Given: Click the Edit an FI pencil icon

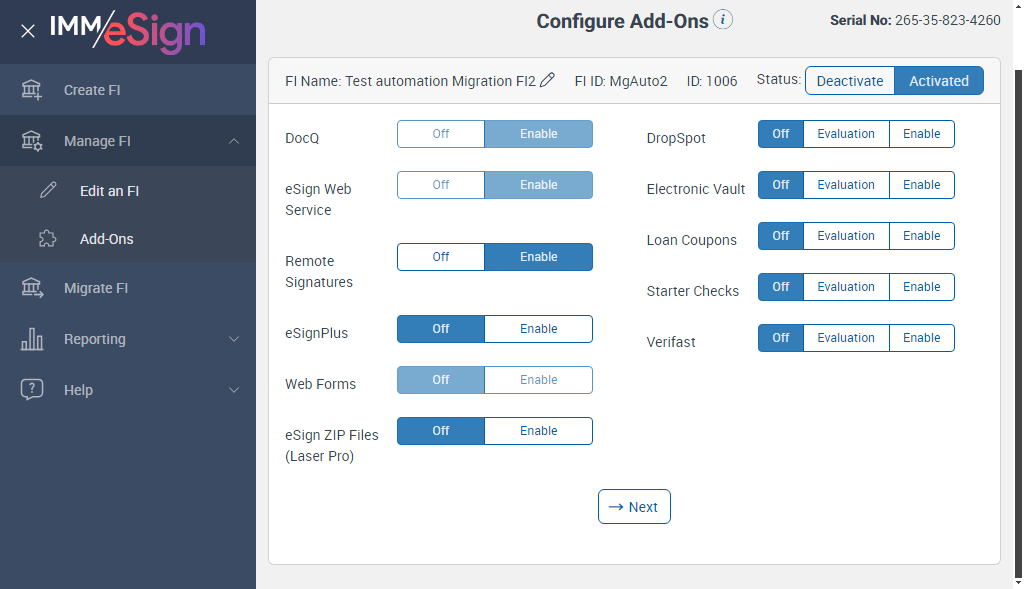Looking at the screenshot, I should [x=48, y=190].
